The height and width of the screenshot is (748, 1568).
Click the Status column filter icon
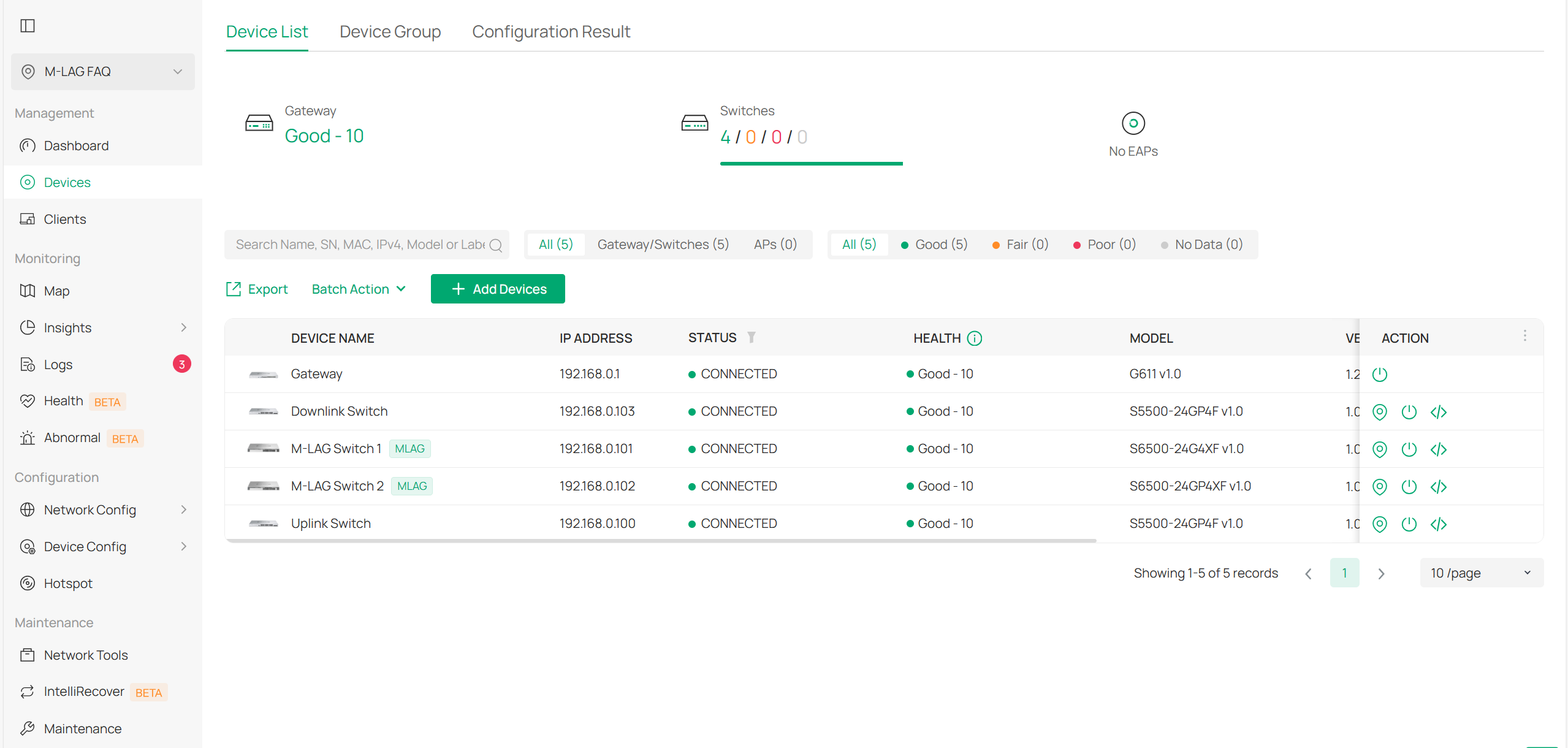click(x=751, y=338)
